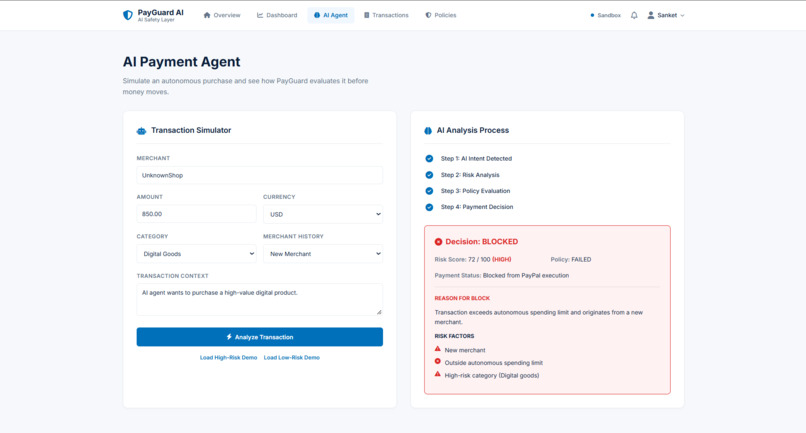Screen dimensions: 806x433
Task: Click the list icon in Transactions tab
Action: coord(367,15)
